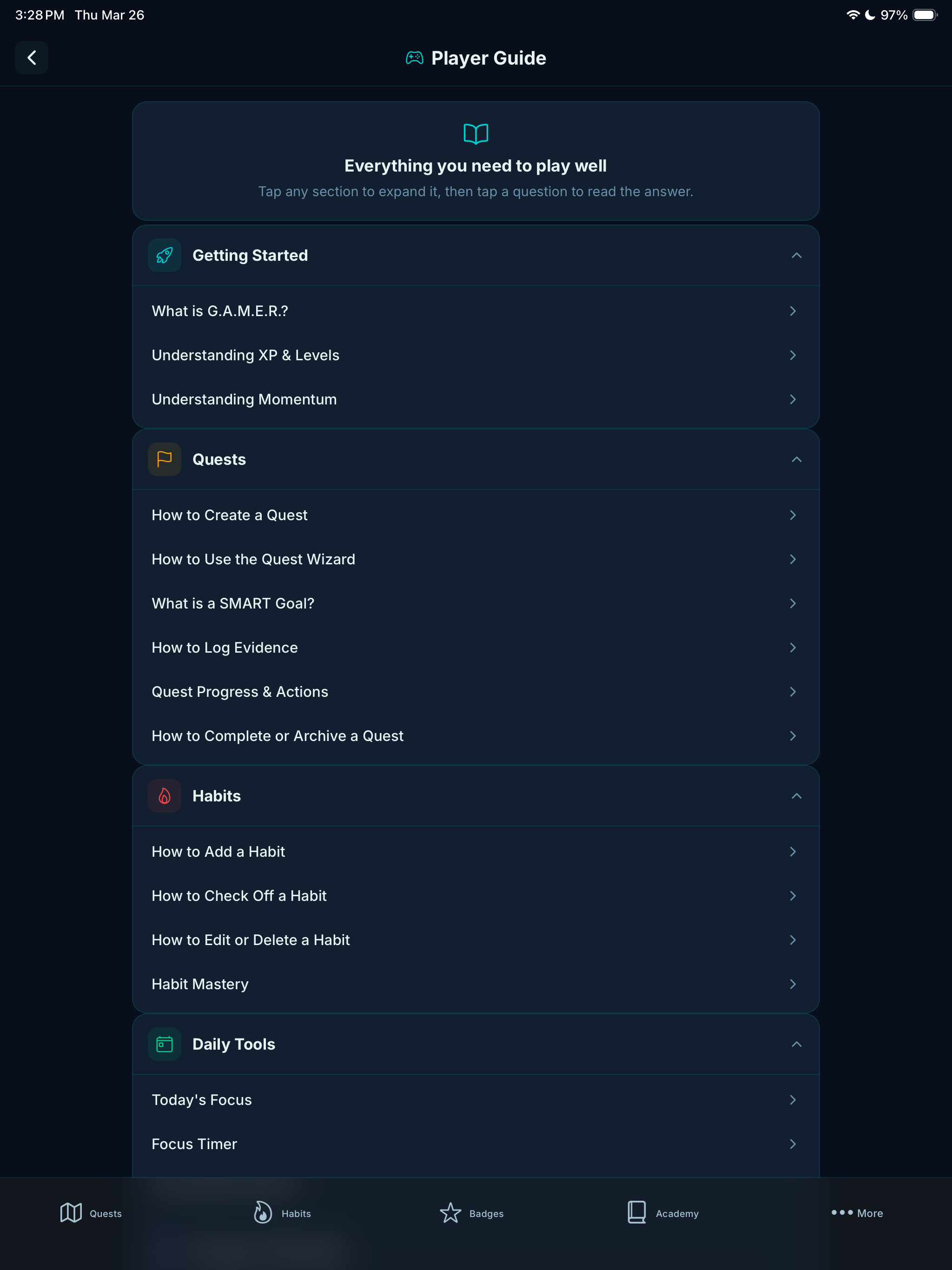The height and width of the screenshot is (1270, 952).
Task: Tap the back arrow button
Action: [x=32, y=58]
